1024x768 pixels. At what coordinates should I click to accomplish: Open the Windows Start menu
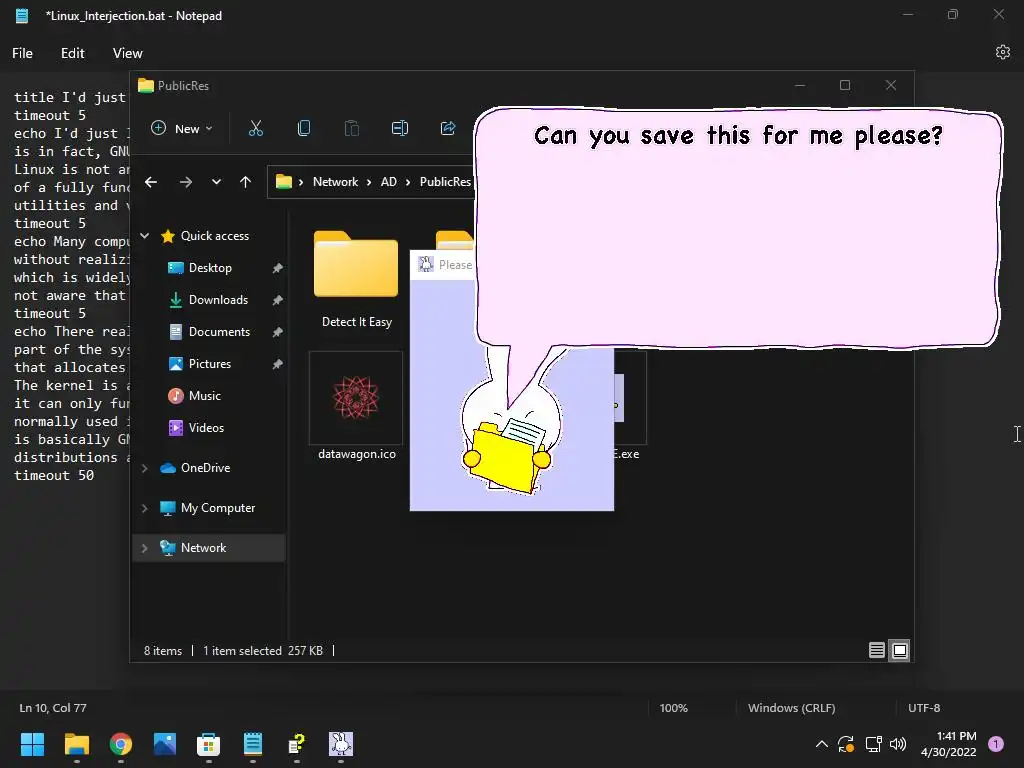pos(32,744)
